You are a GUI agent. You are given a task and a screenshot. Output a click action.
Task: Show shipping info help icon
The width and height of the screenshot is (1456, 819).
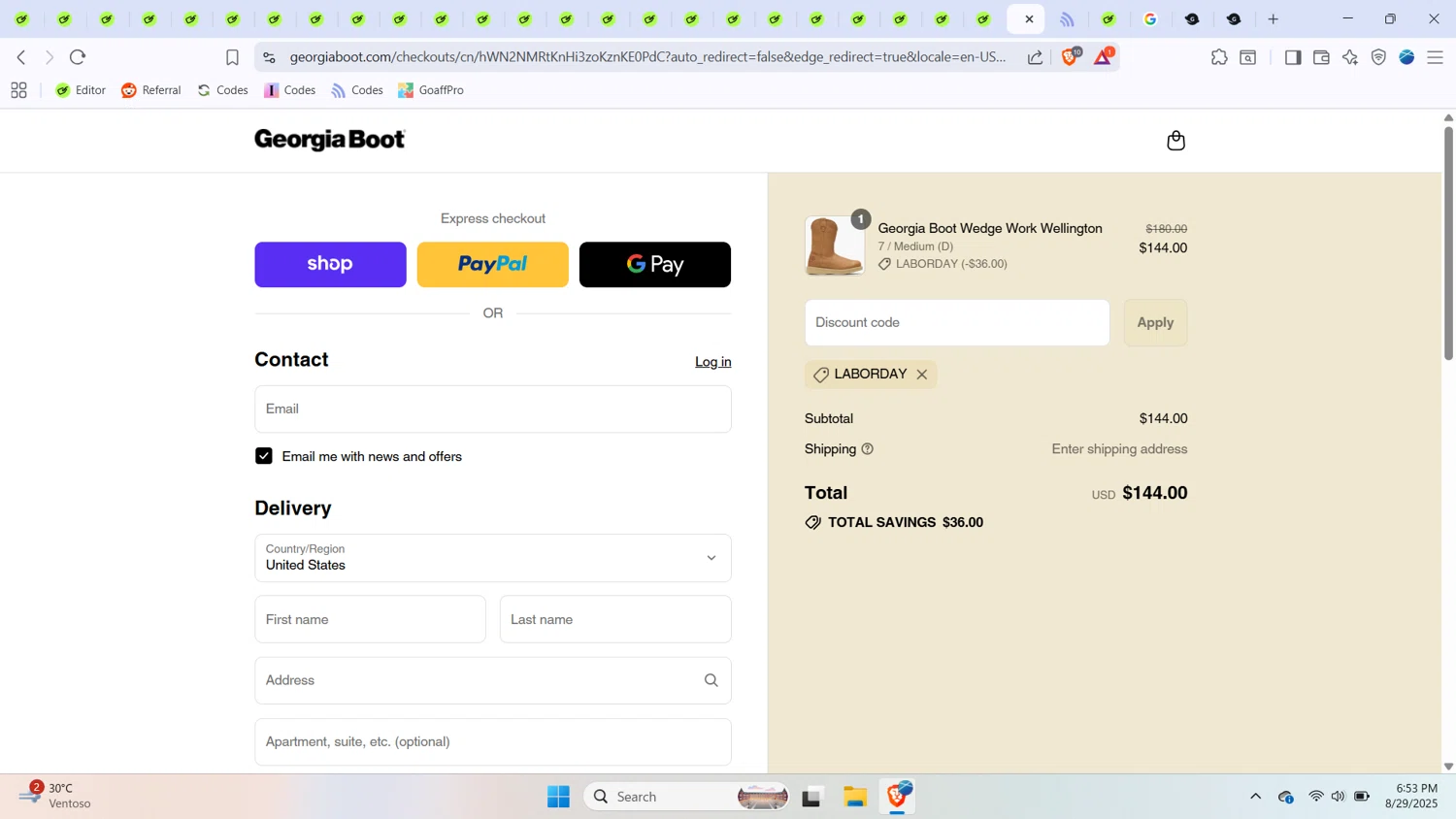868,449
